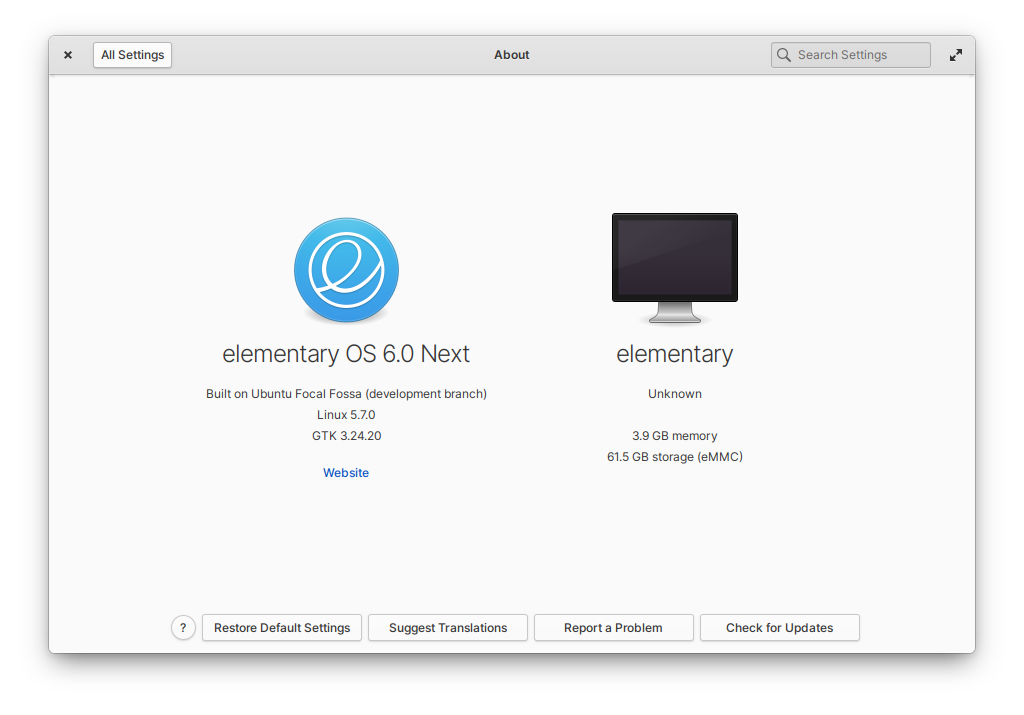Return to All Settings
Viewport: 1024px width, 715px height.
click(x=132, y=55)
